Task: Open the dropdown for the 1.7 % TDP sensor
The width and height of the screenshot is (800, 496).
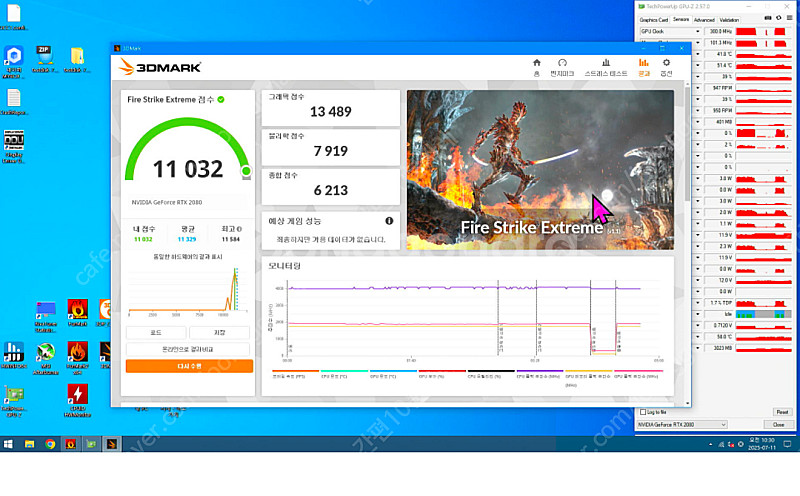Action: tap(697, 303)
